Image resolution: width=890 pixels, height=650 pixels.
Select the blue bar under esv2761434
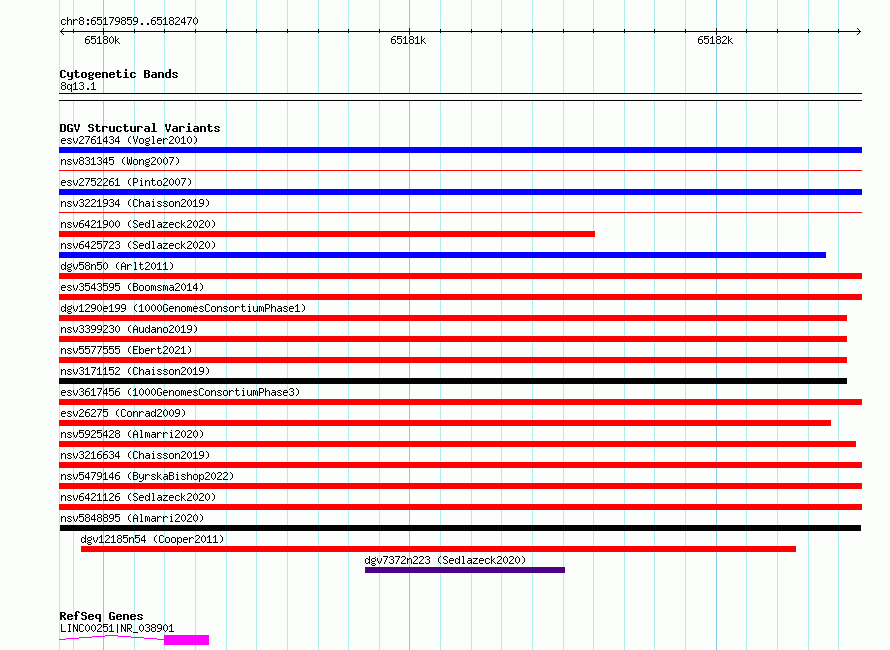[x=460, y=150]
